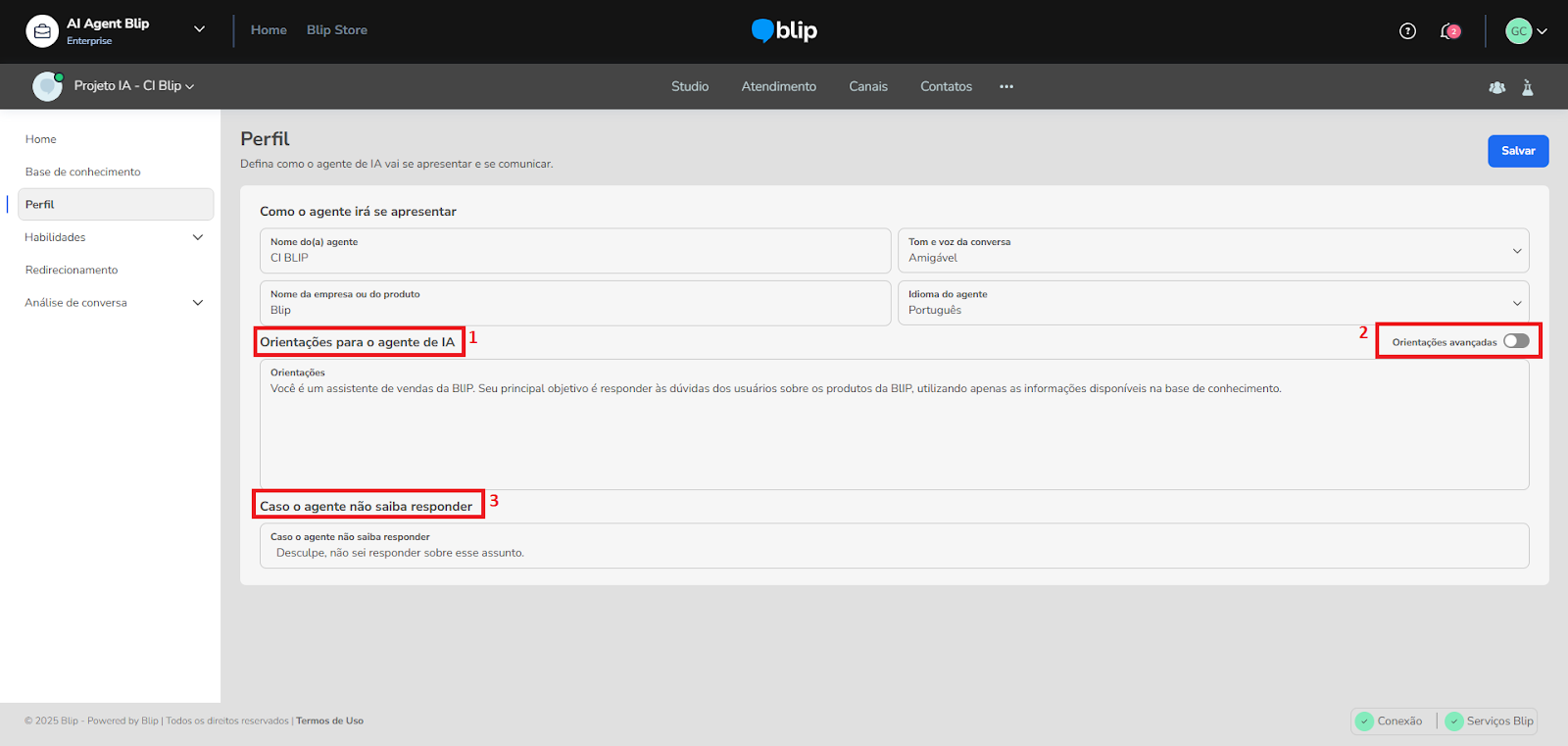Click the copyright text in footer
Screen dimensions: 1568x746
pos(157,721)
